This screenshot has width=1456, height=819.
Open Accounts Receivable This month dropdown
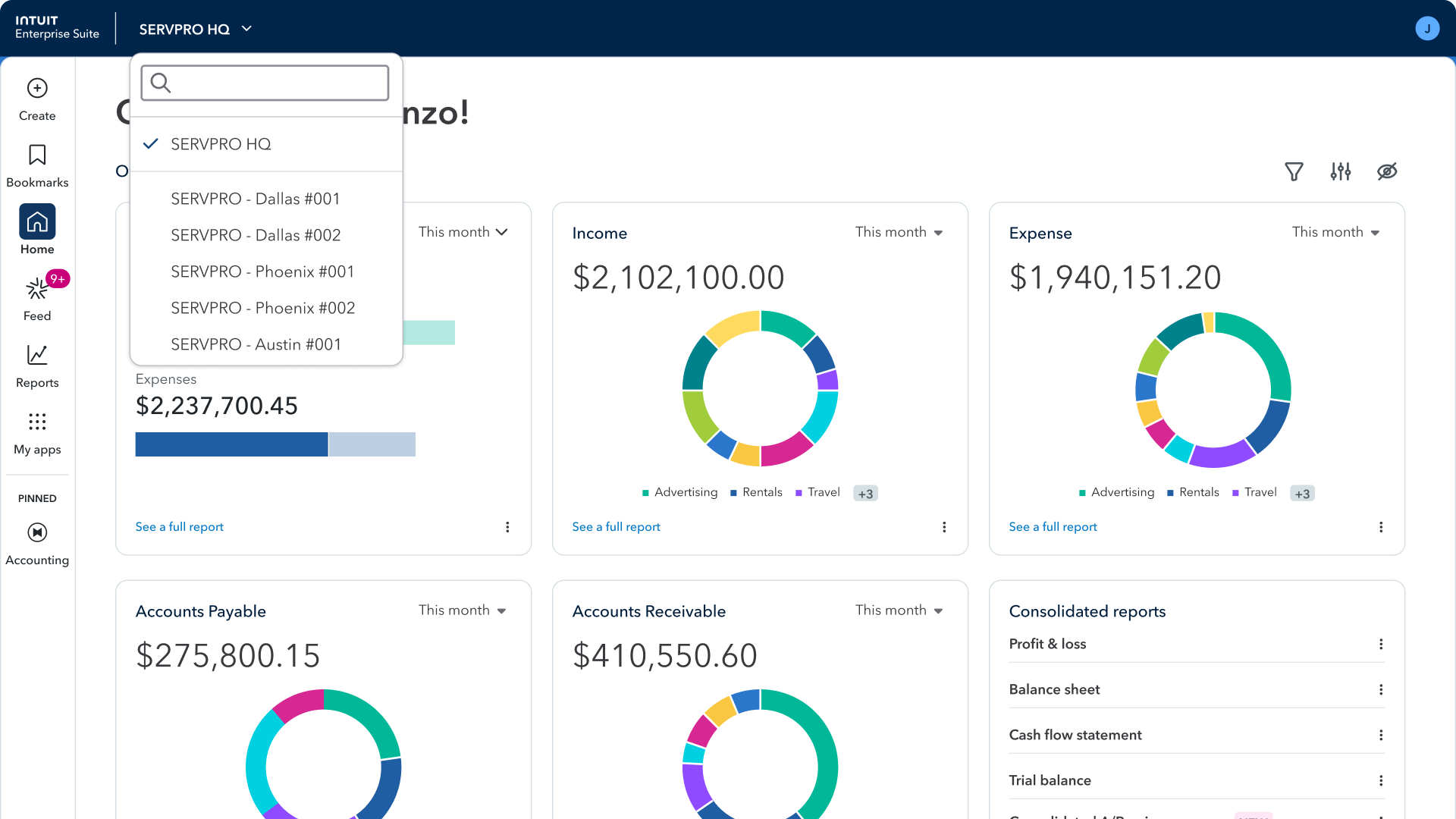[x=899, y=610]
